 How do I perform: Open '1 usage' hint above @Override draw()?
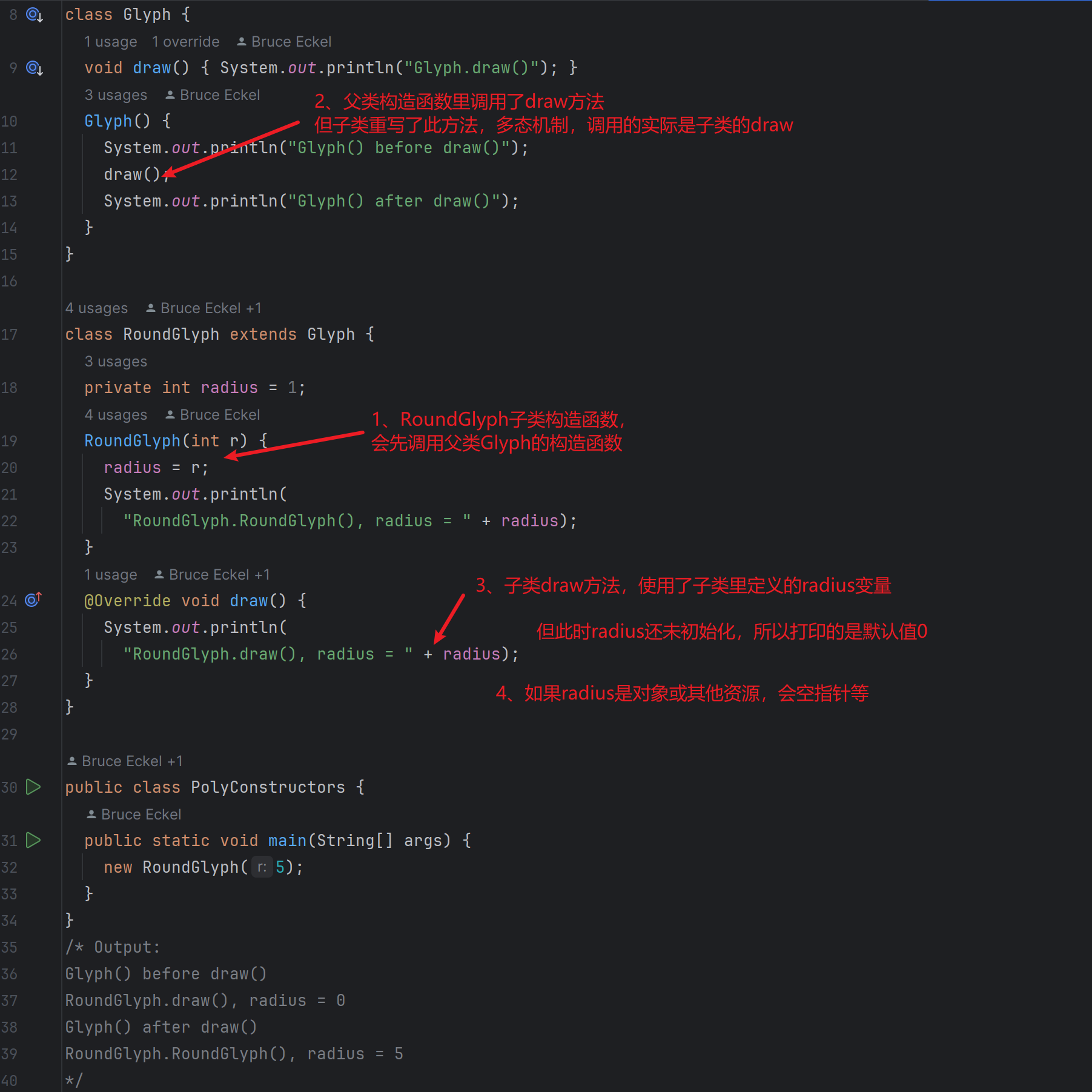(111, 575)
